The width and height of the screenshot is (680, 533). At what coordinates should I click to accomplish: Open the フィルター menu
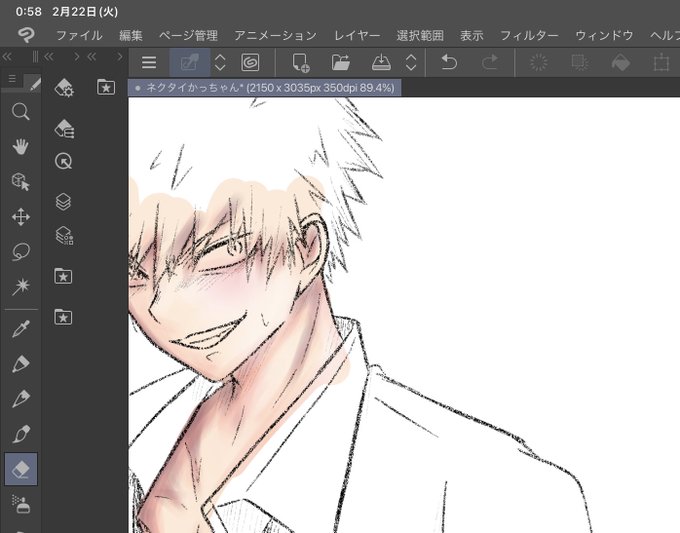point(529,35)
